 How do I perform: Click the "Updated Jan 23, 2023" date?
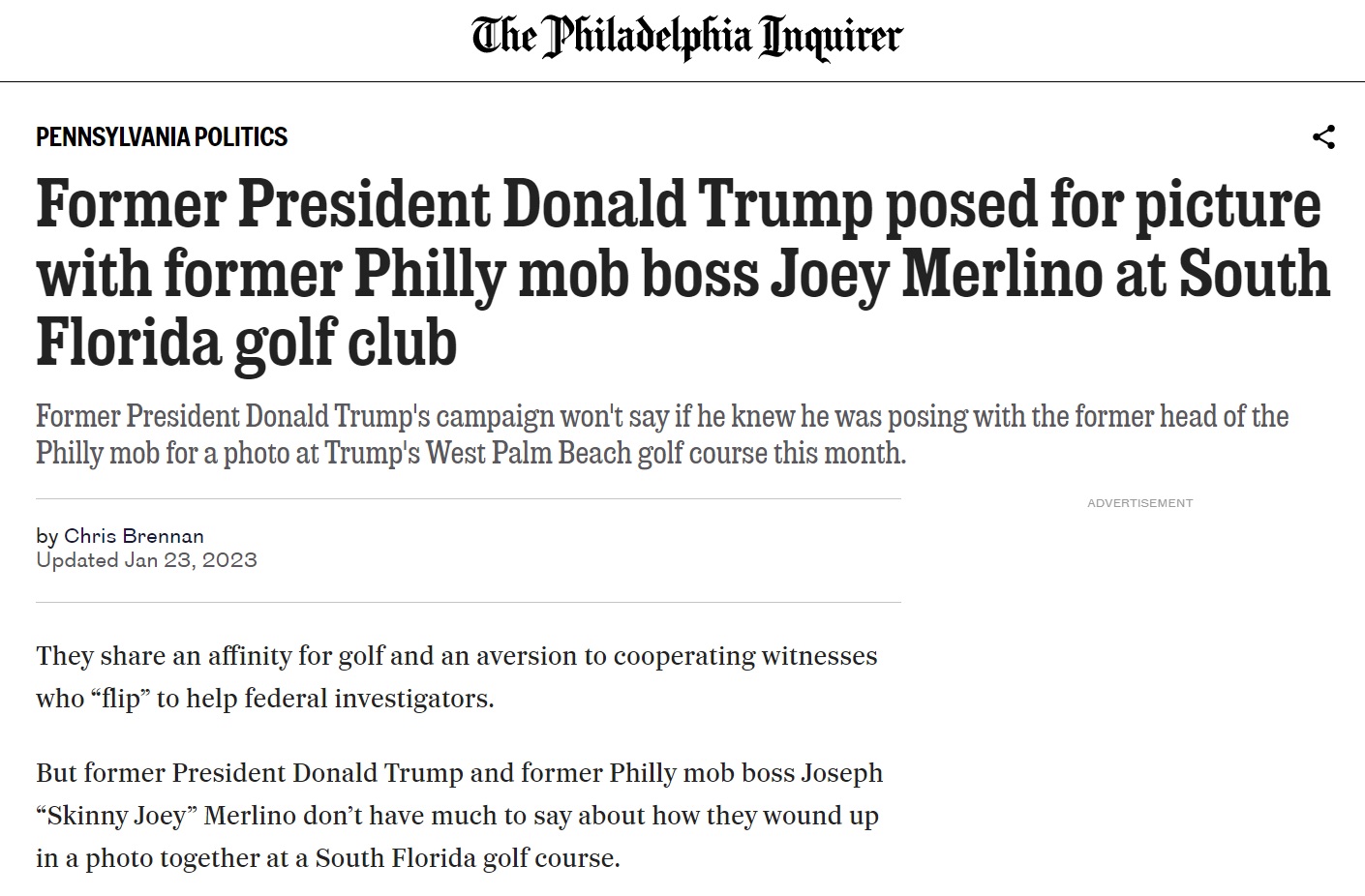click(146, 560)
